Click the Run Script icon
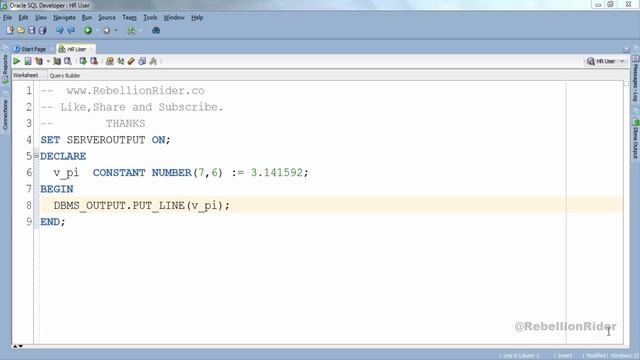 [28, 61]
